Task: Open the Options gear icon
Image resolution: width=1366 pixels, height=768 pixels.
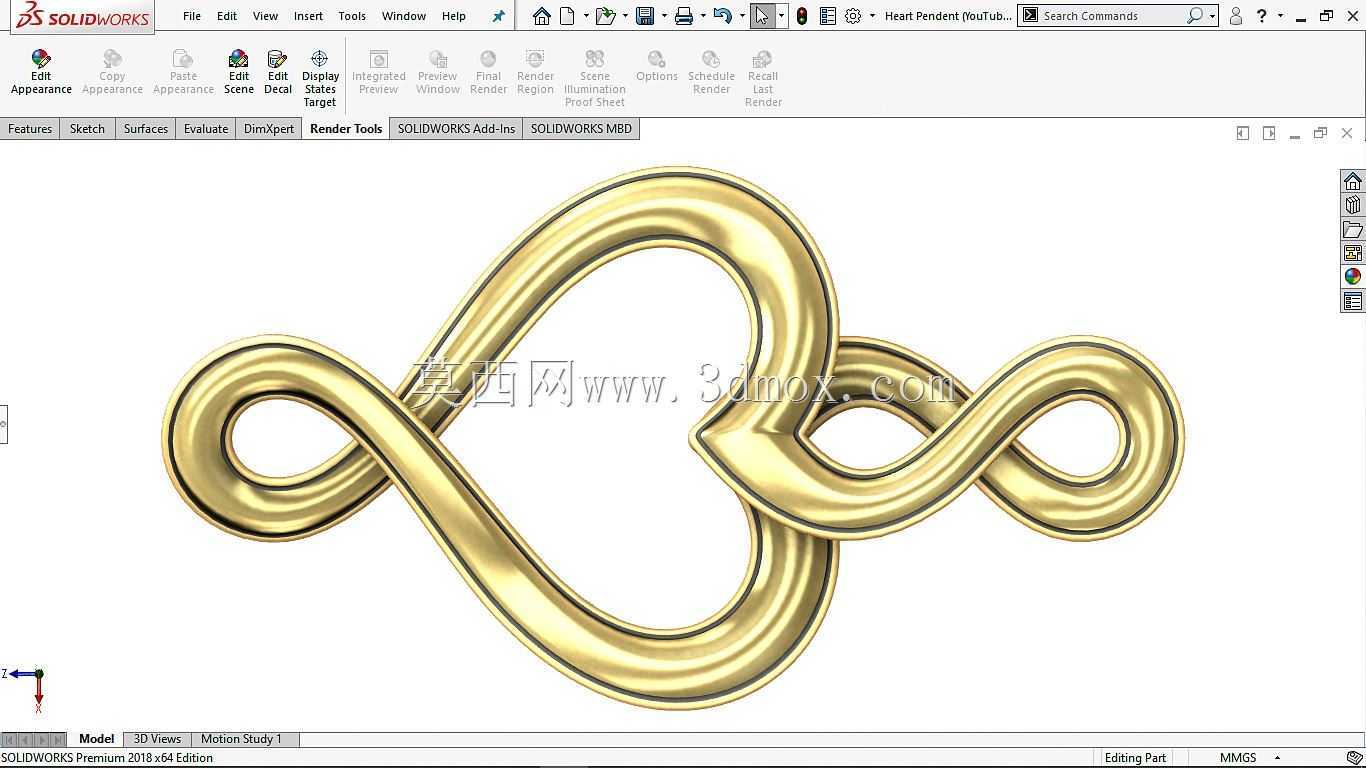Action: (853, 16)
